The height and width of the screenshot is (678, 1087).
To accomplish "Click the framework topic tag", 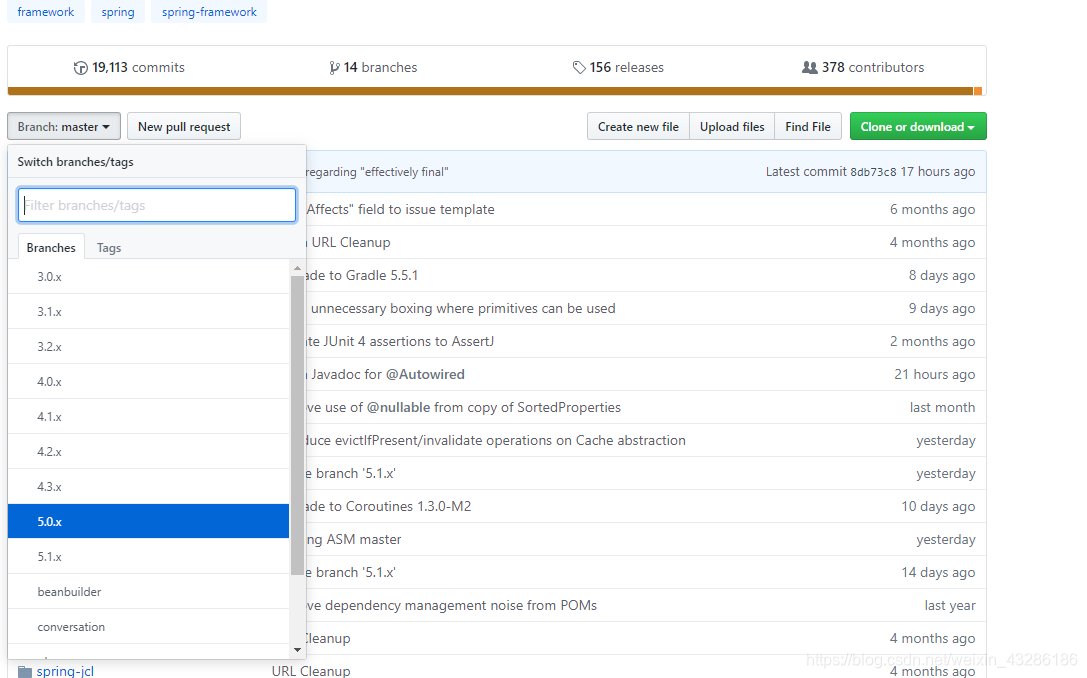I will [x=46, y=12].
